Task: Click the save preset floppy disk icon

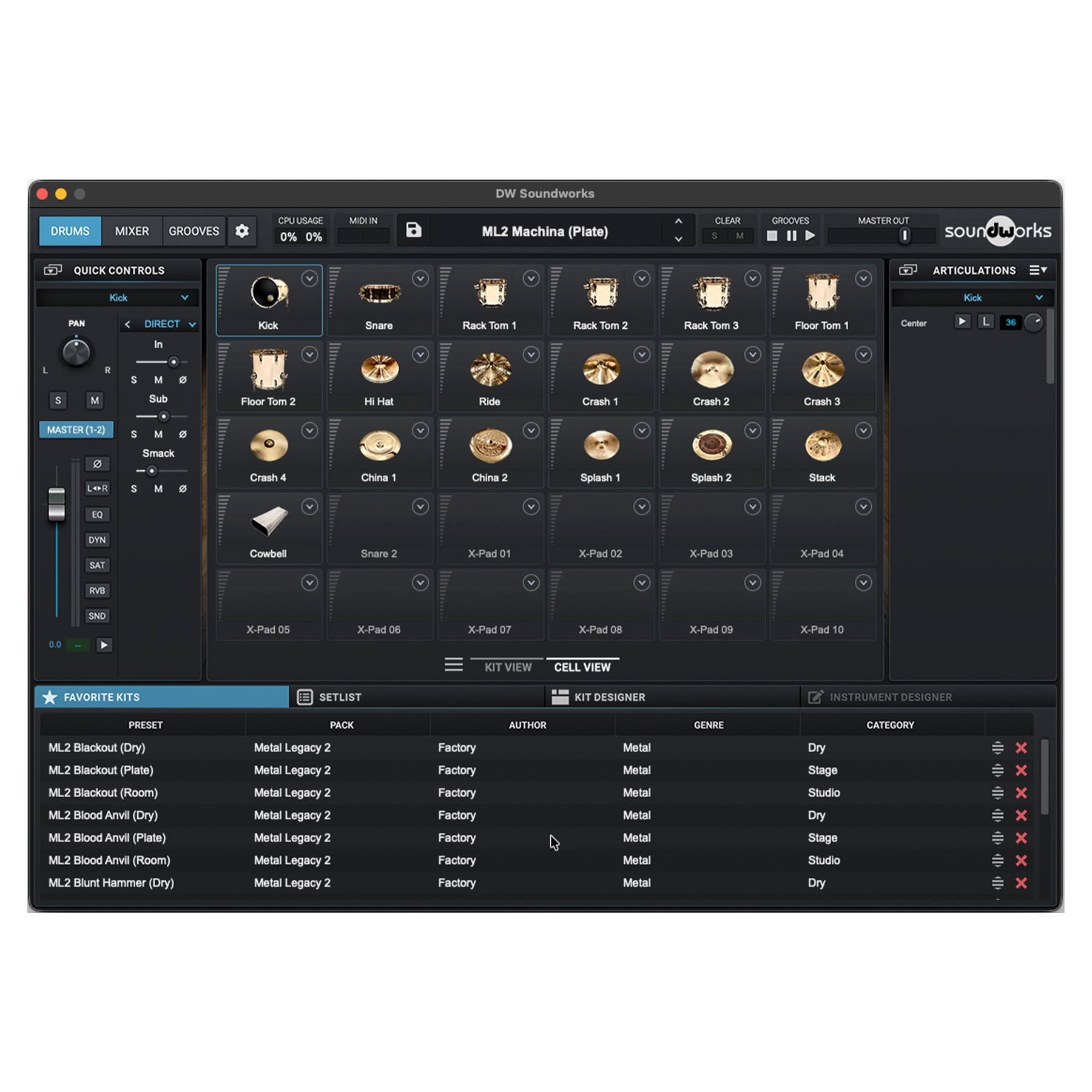Action: (x=414, y=231)
